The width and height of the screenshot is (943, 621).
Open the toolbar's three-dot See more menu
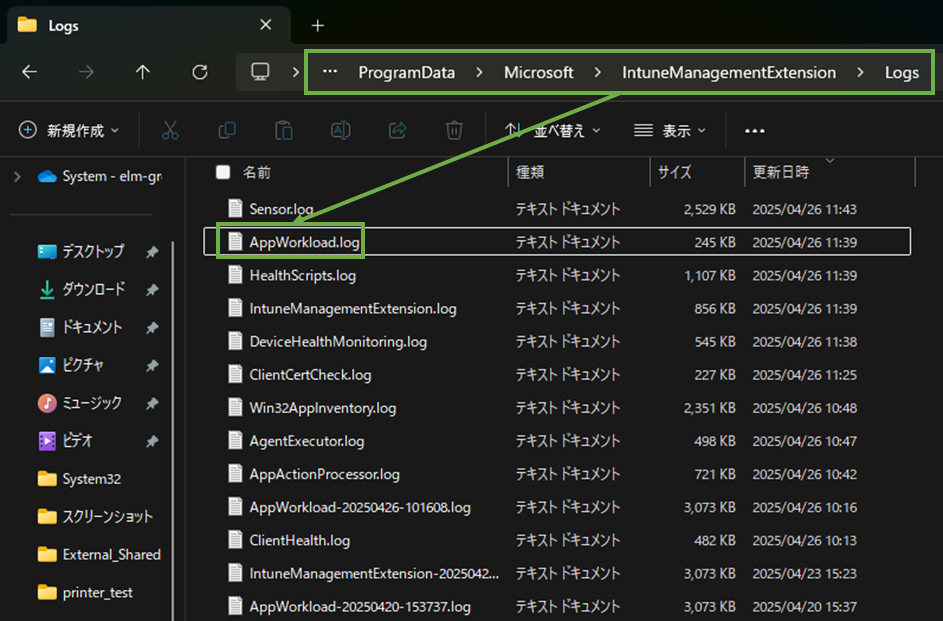755,130
